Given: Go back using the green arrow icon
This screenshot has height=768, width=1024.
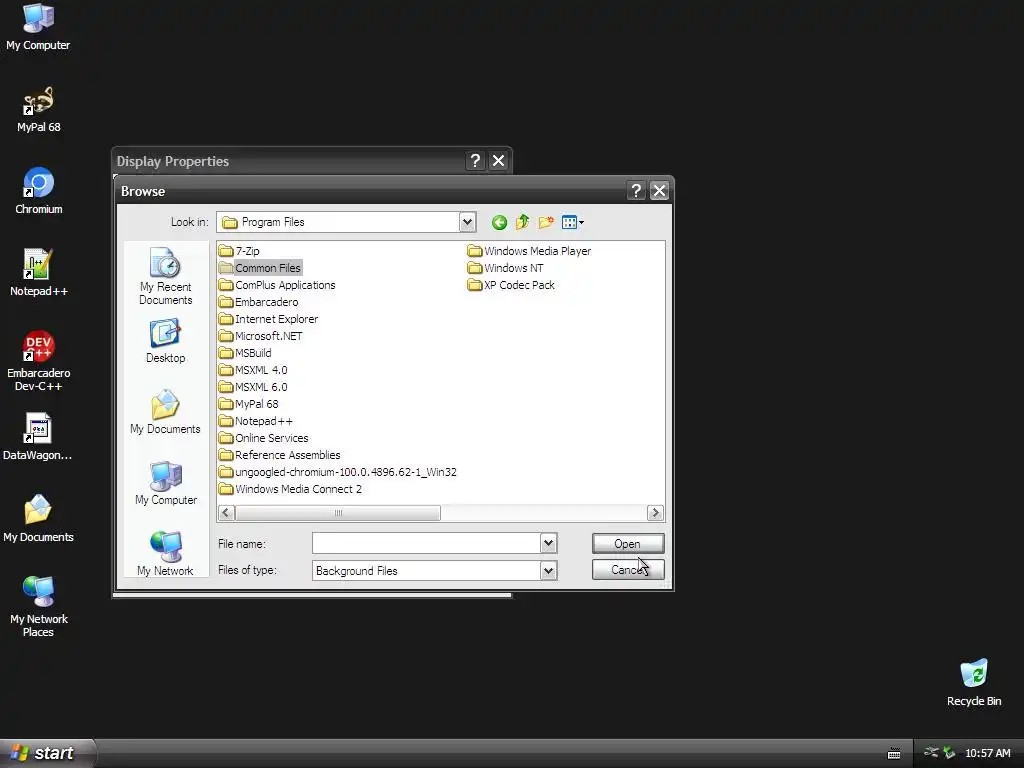Looking at the screenshot, I should click(x=499, y=223).
